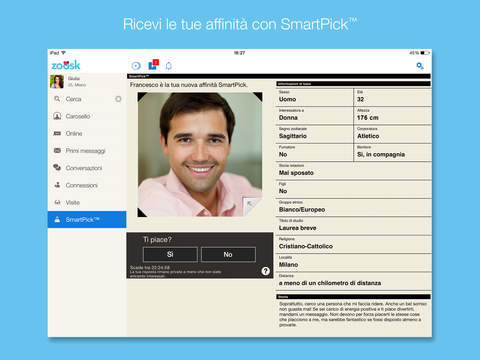Image resolution: width=480 pixels, height=360 pixels.
Task: Click the height value 176 cm
Action: (x=368, y=118)
